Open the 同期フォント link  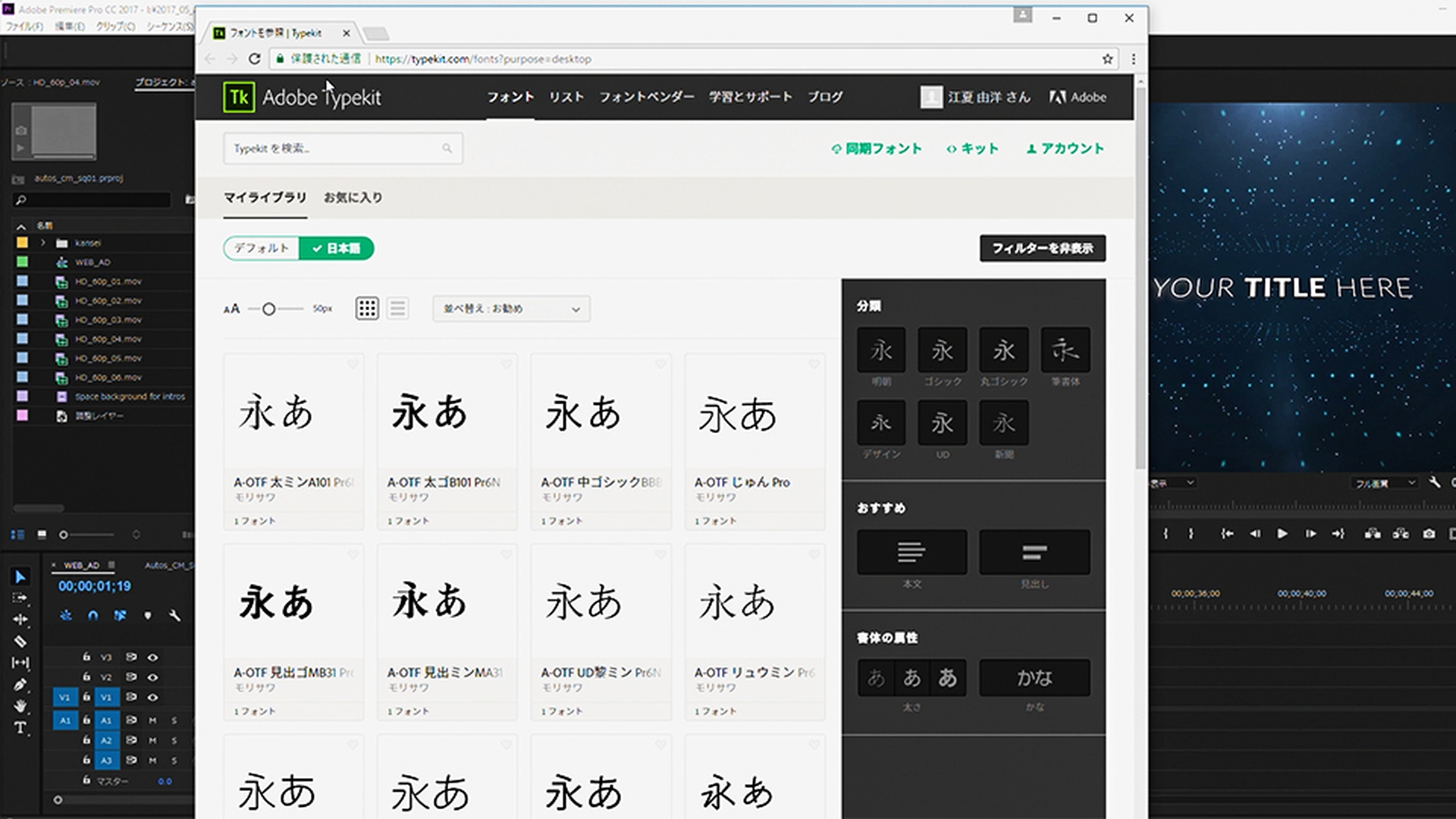coord(877,149)
